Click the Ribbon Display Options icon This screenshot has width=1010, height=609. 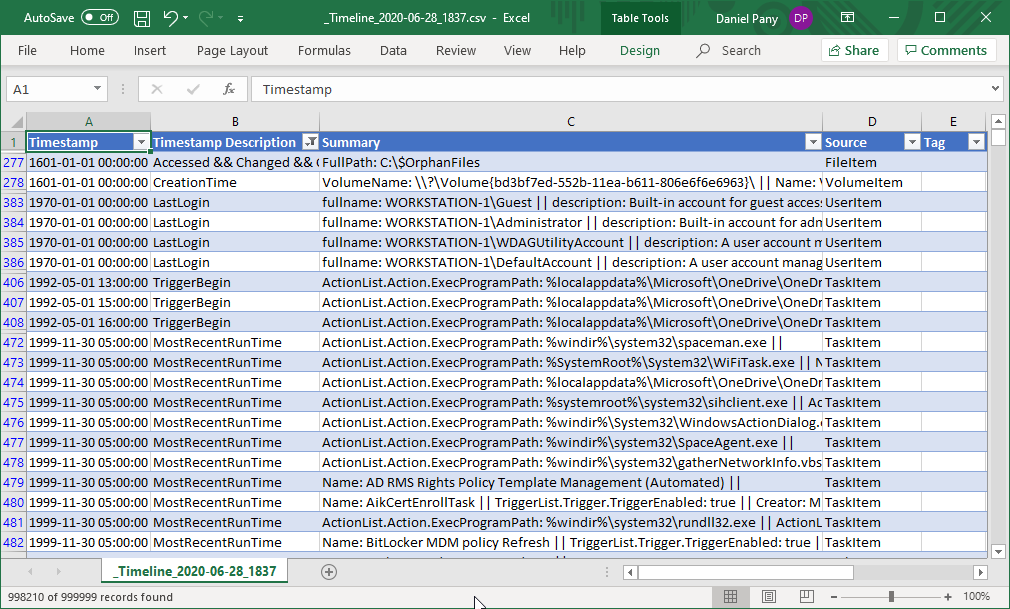tap(848, 18)
